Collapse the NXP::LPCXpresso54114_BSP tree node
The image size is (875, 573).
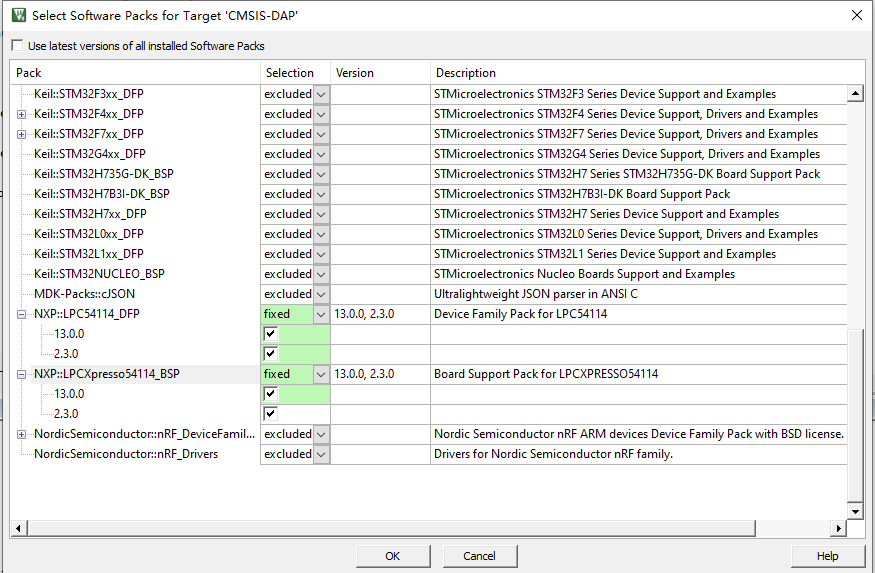point(22,374)
